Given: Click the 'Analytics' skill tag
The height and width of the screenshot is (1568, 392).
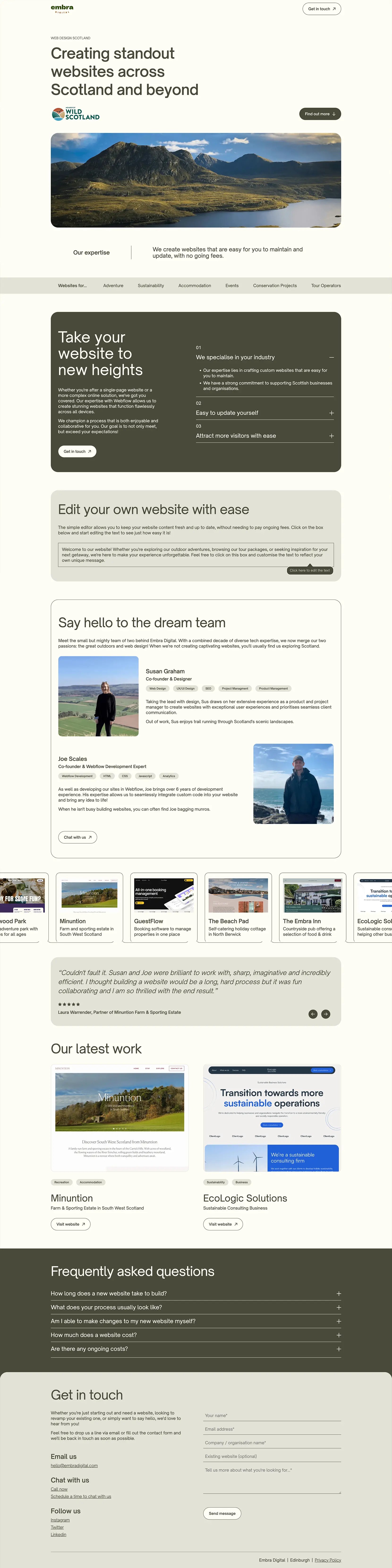Looking at the screenshot, I should [169, 776].
